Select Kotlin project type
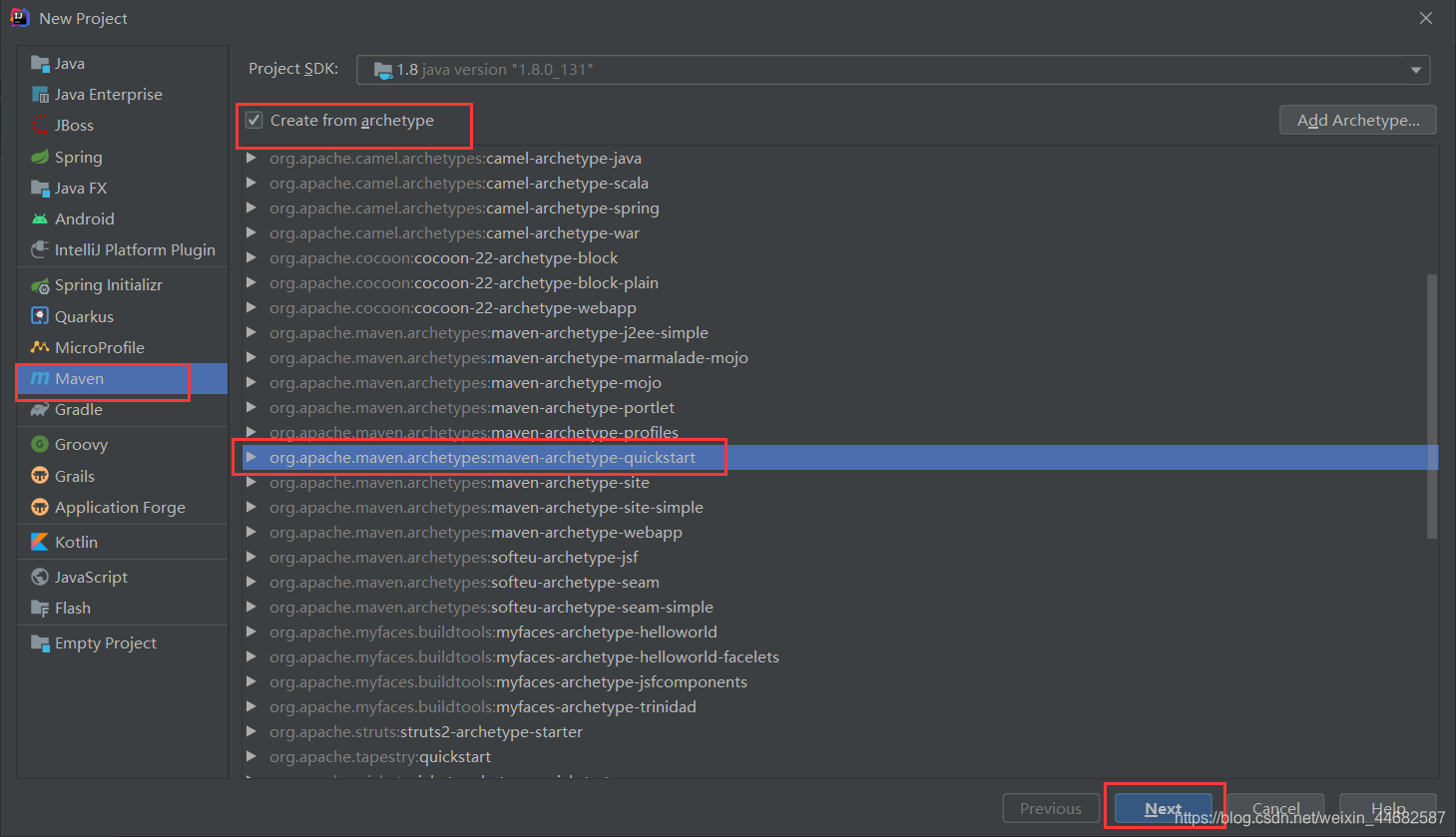Image resolution: width=1456 pixels, height=837 pixels. [122, 542]
